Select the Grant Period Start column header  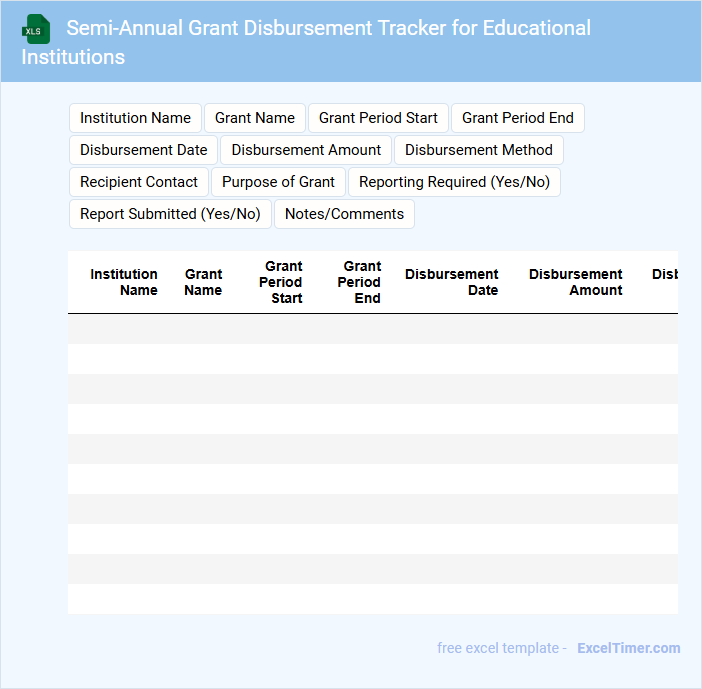281,282
